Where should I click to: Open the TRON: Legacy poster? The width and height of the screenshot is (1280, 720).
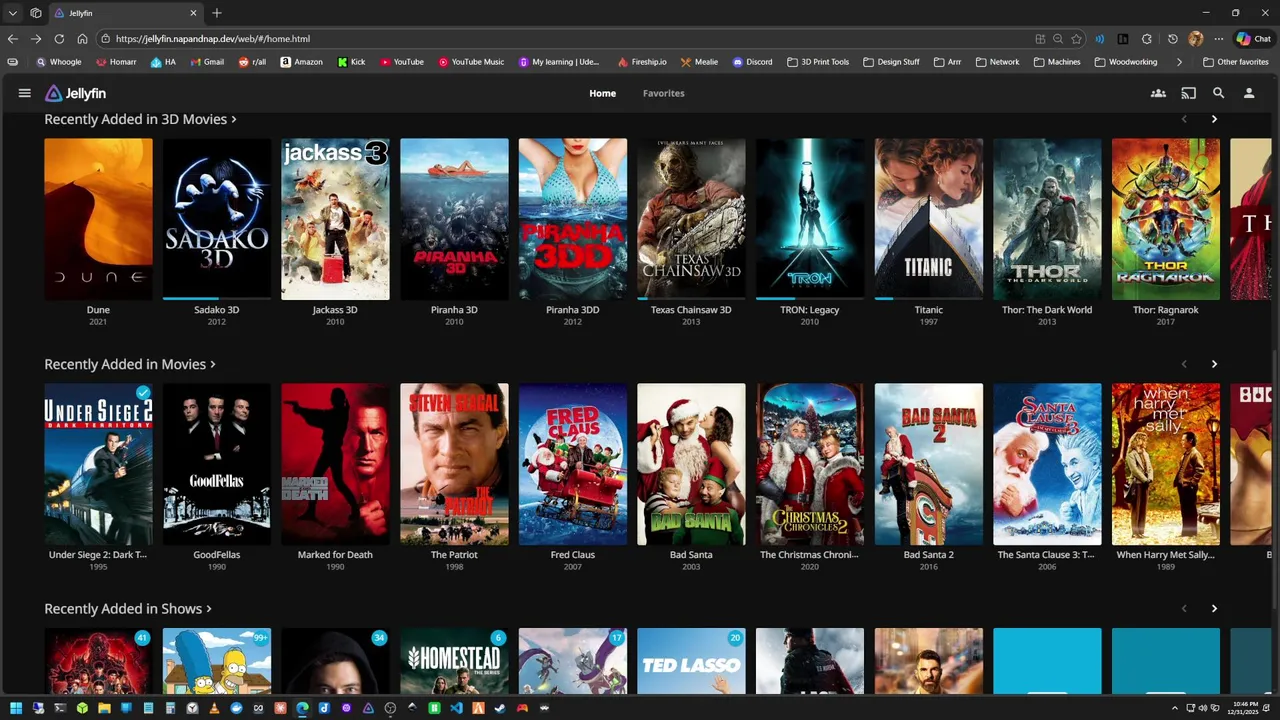(x=810, y=219)
